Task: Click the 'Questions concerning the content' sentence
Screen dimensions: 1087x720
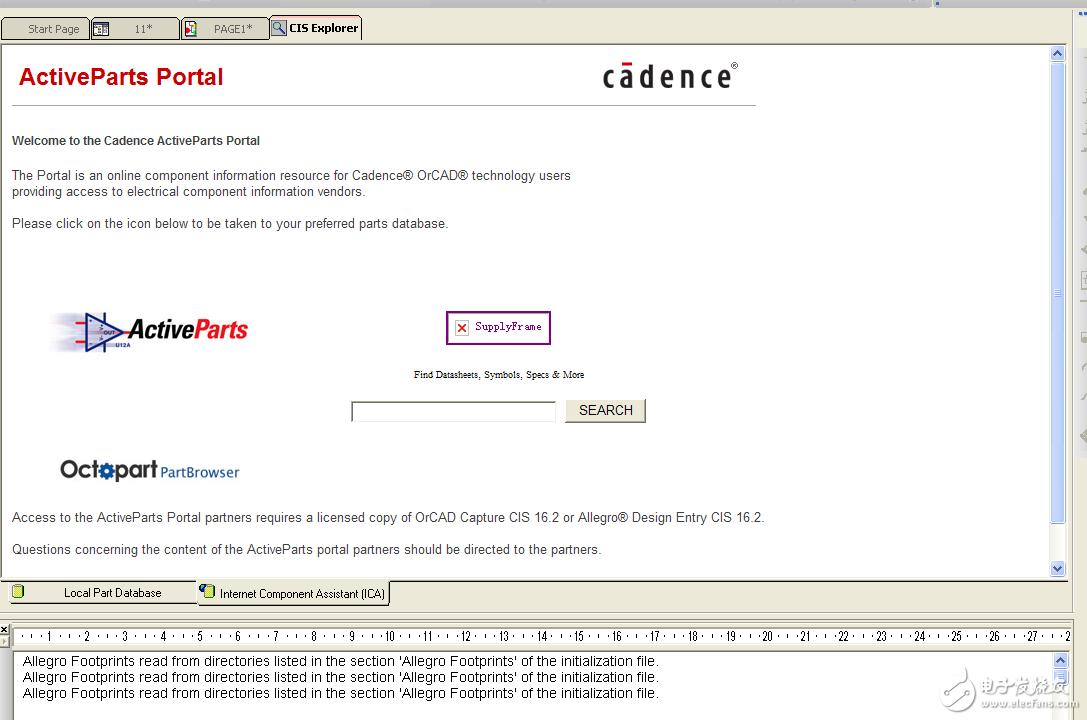Action: (x=306, y=550)
